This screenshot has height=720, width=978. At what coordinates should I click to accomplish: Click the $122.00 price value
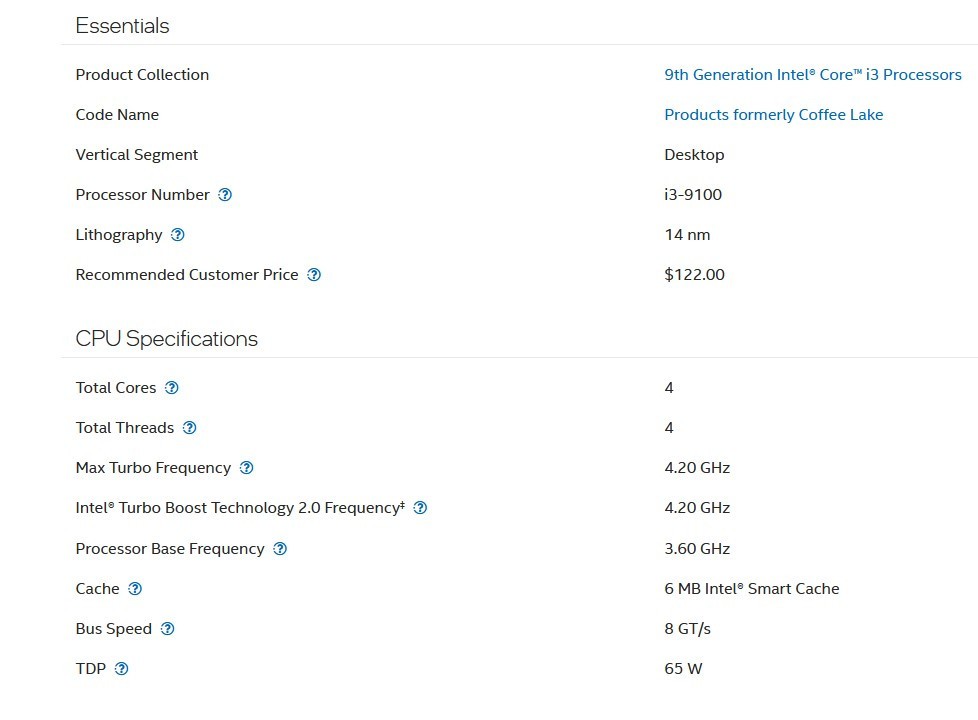[x=694, y=275]
